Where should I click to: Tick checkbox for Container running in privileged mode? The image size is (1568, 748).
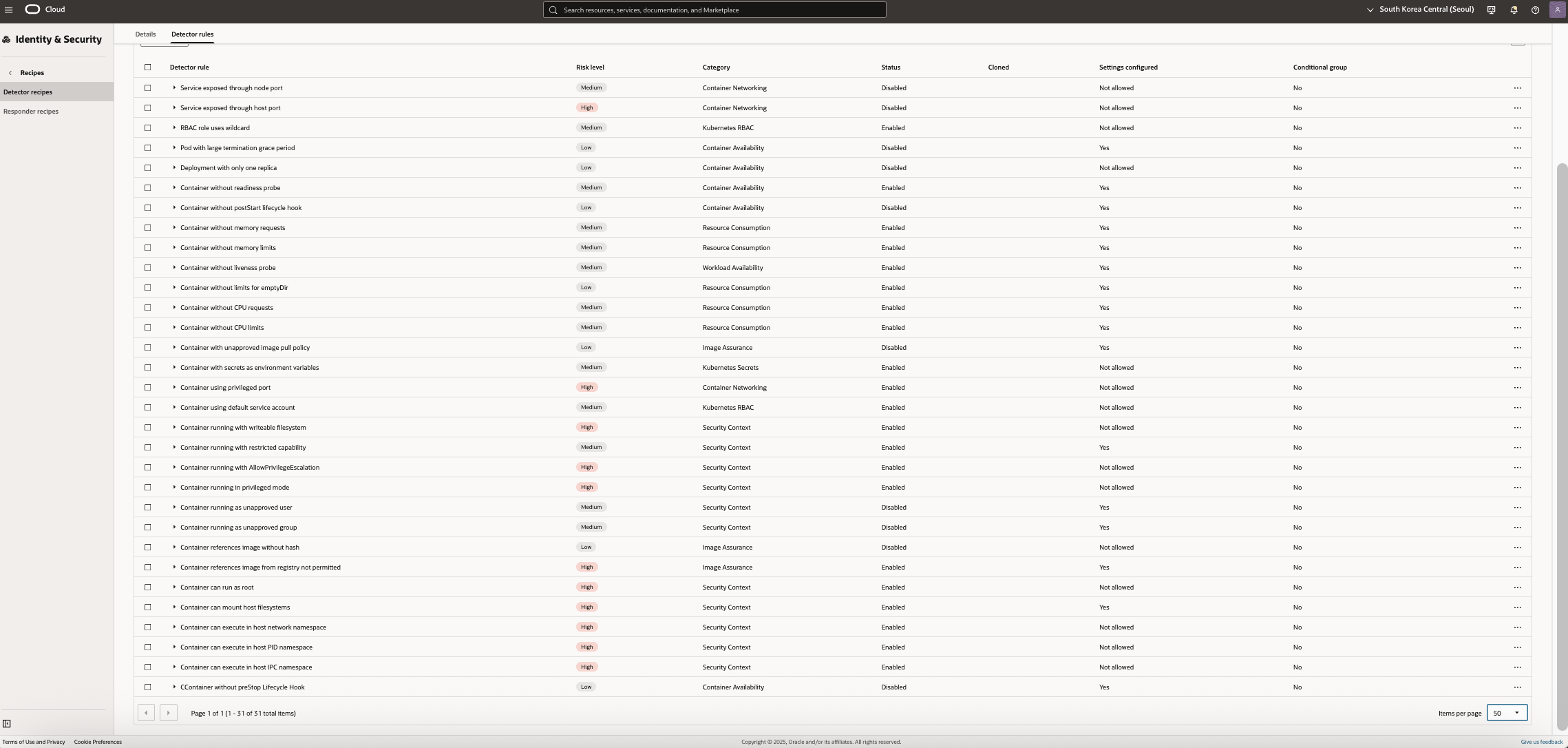pos(147,488)
